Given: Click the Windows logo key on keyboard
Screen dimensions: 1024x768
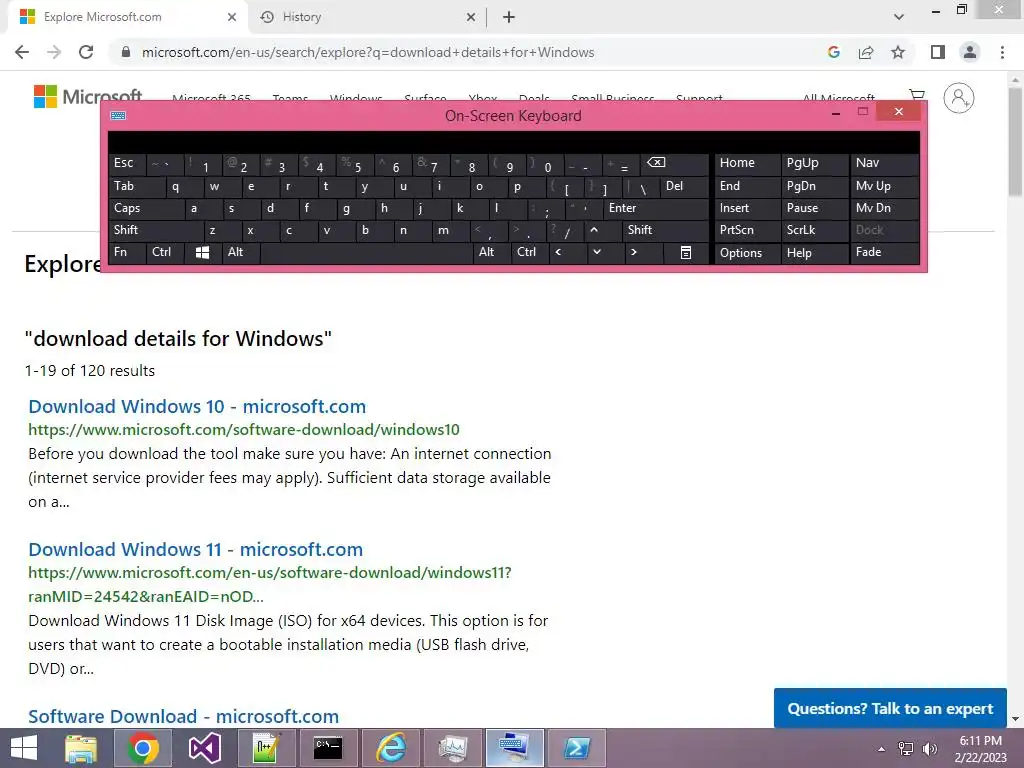Looking at the screenshot, I should click(x=202, y=252).
